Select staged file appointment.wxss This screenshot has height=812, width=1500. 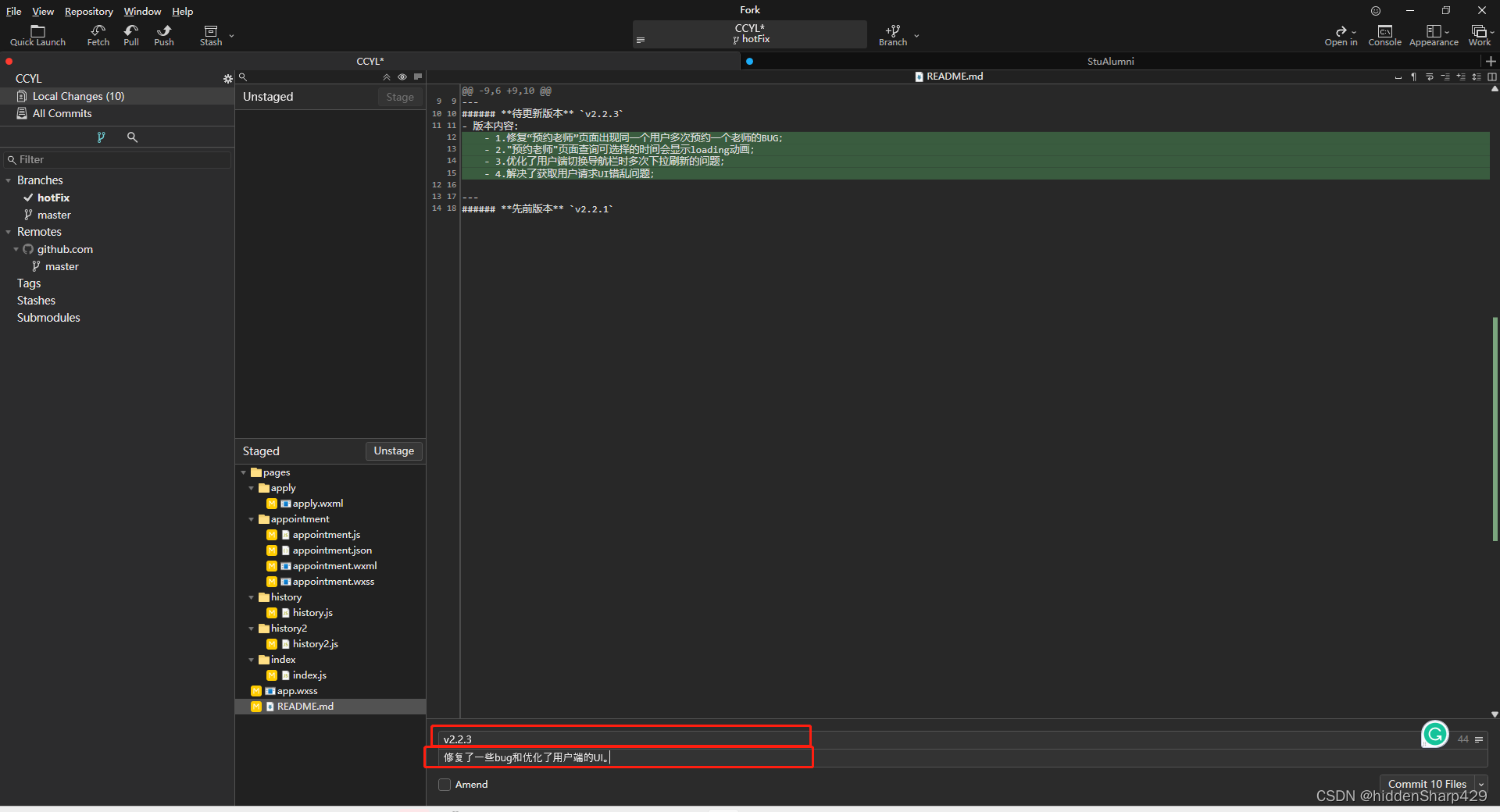coord(330,582)
